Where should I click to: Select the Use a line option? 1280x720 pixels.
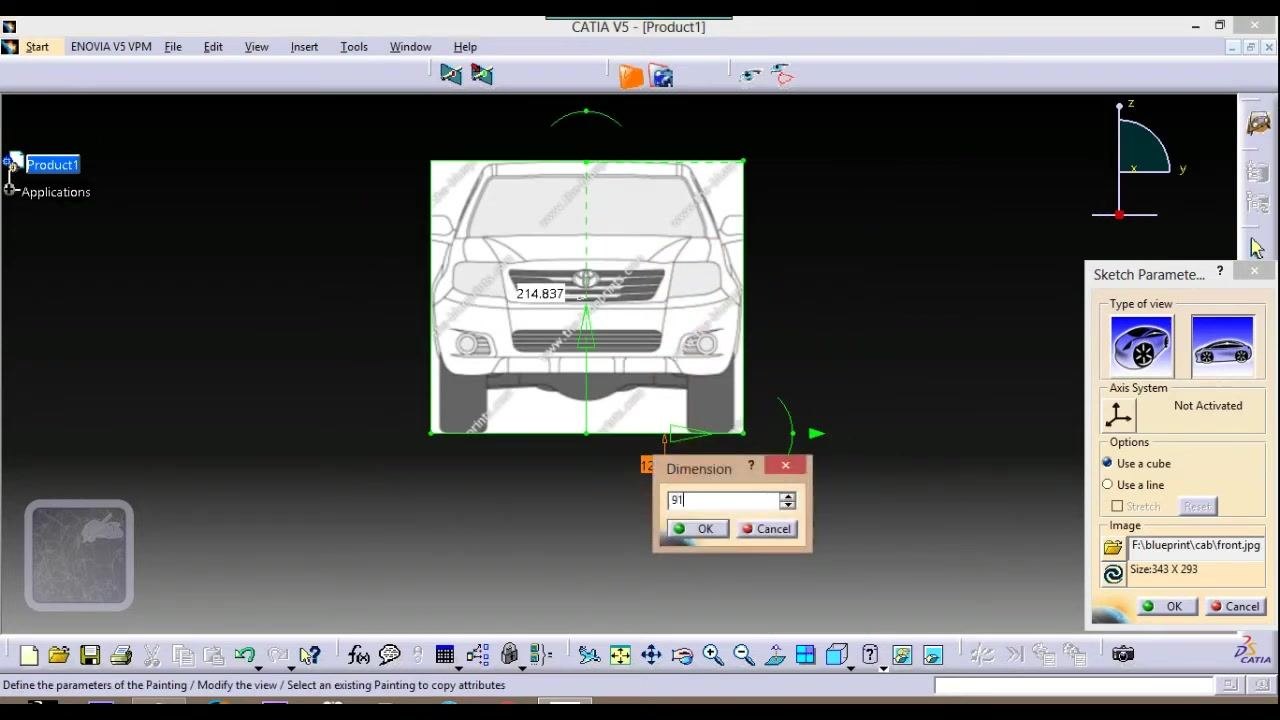pyautogui.click(x=1107, y=485)
